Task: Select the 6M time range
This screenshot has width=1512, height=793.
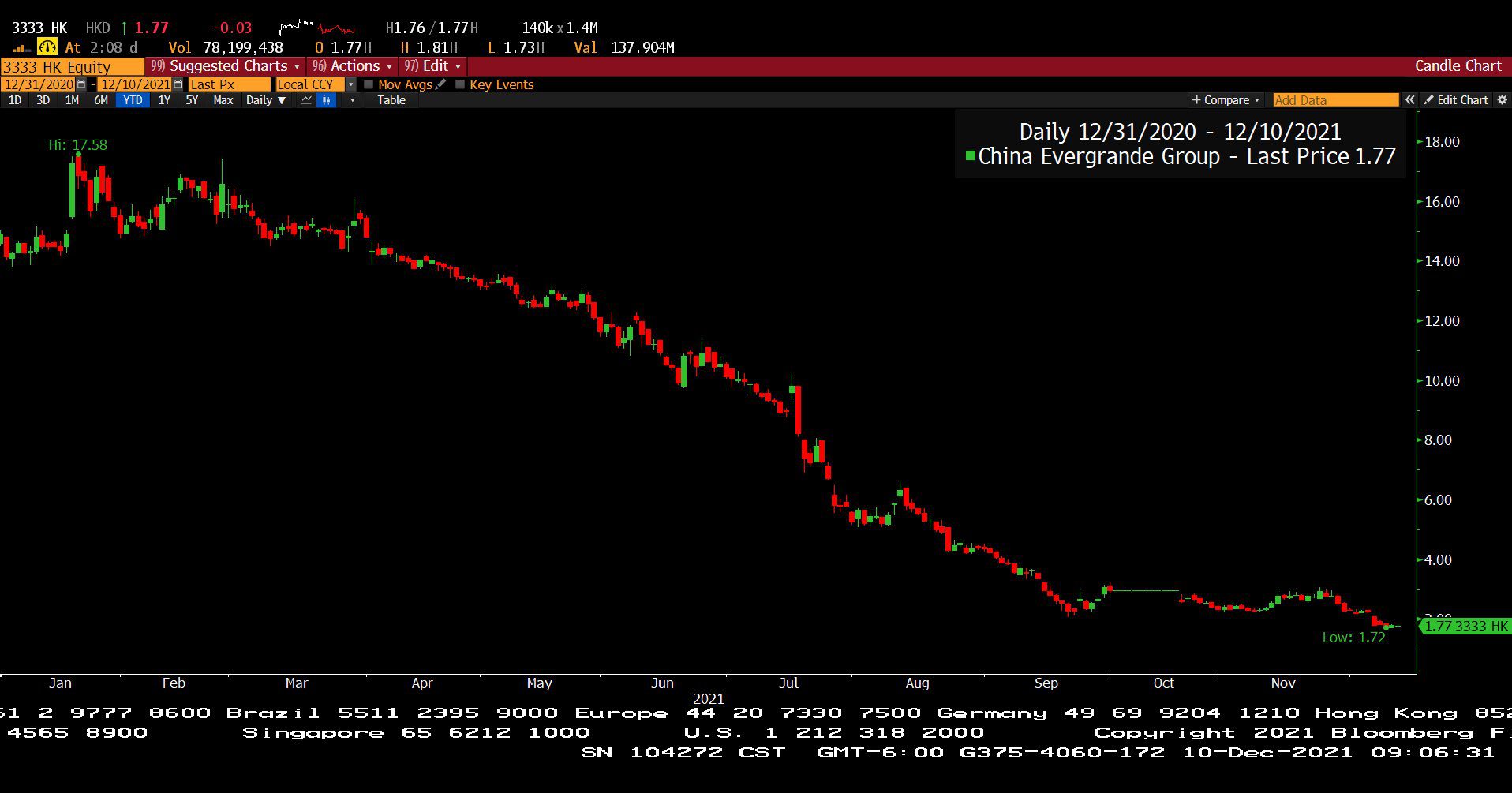Action: click(x=101, y=100)
